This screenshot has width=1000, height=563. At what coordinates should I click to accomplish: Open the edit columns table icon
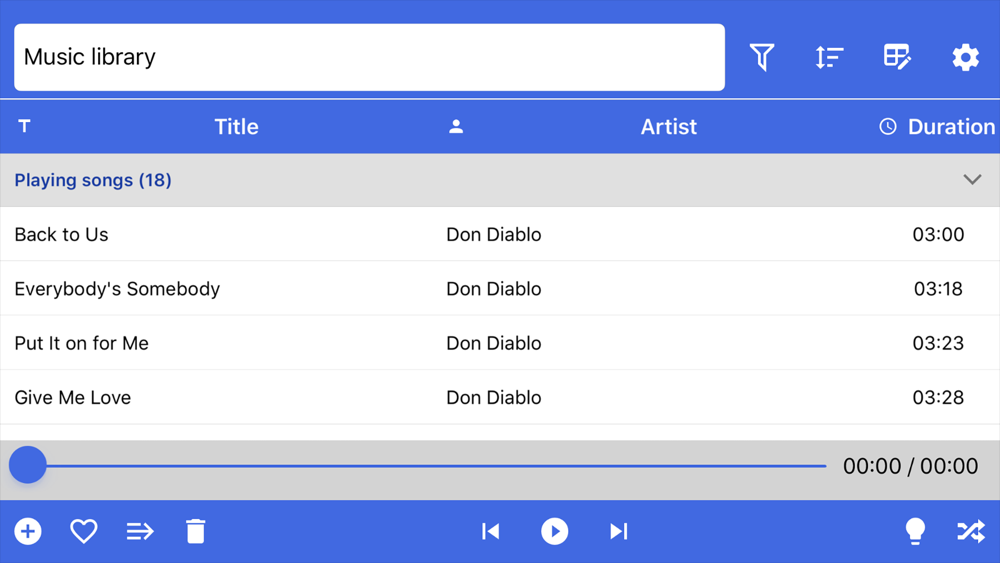point(897,57)
